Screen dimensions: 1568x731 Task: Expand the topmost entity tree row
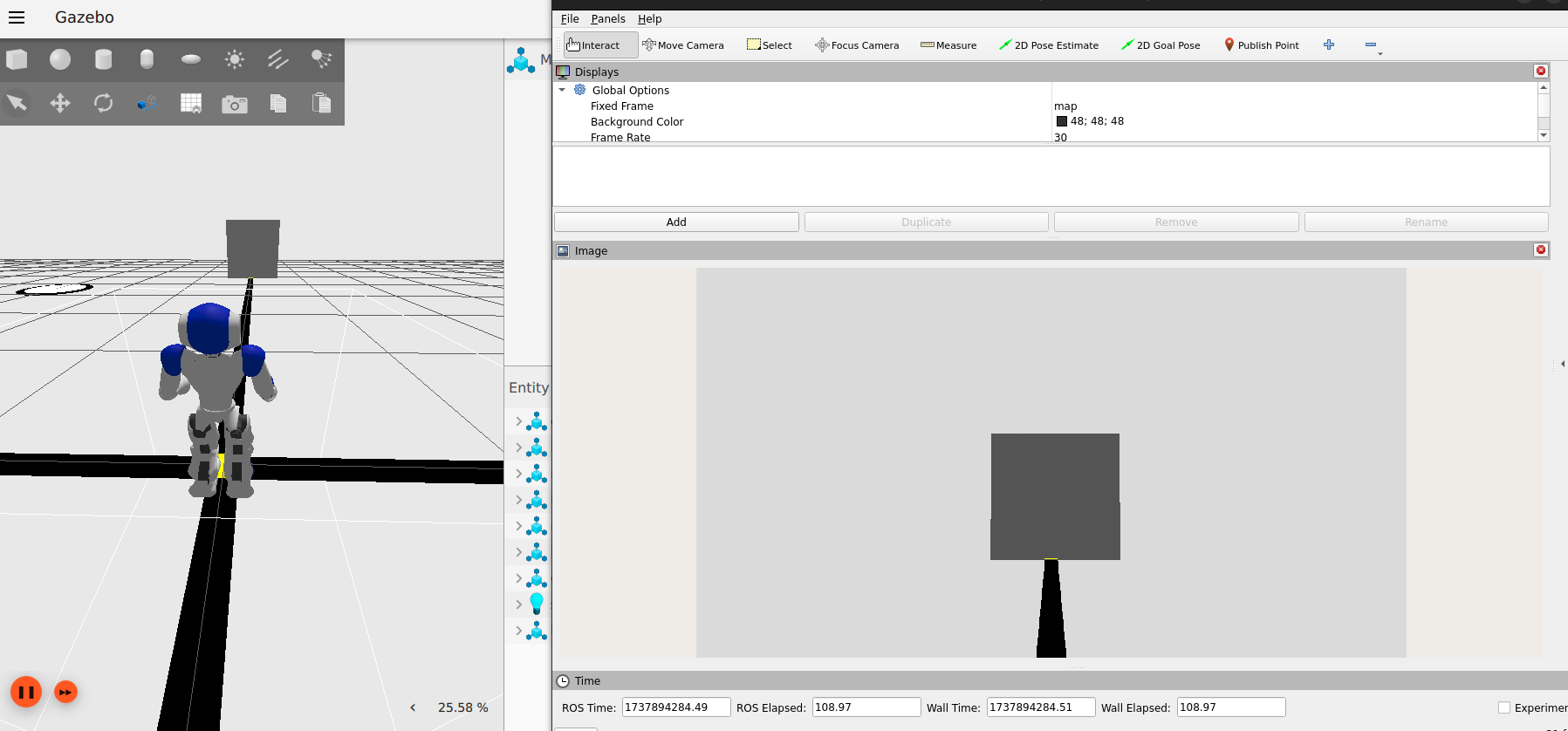coord(518,421)
